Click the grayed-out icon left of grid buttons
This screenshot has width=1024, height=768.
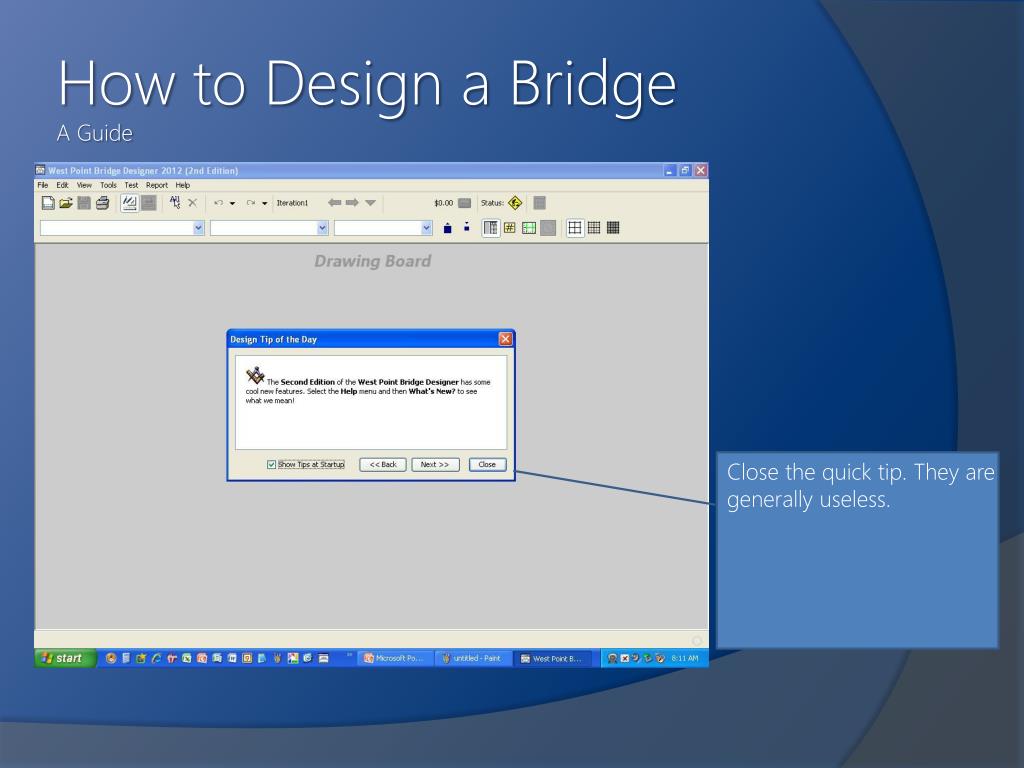coord(549,228)
